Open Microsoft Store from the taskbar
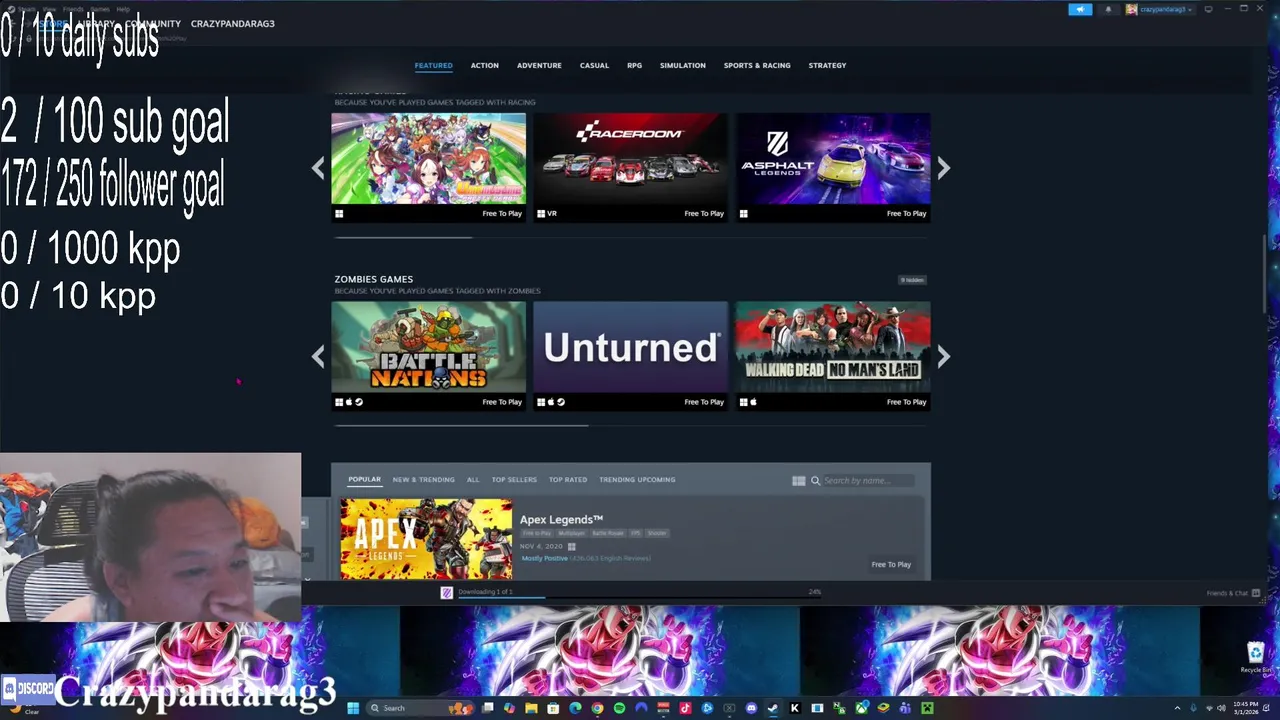 [x=553, y=708]
